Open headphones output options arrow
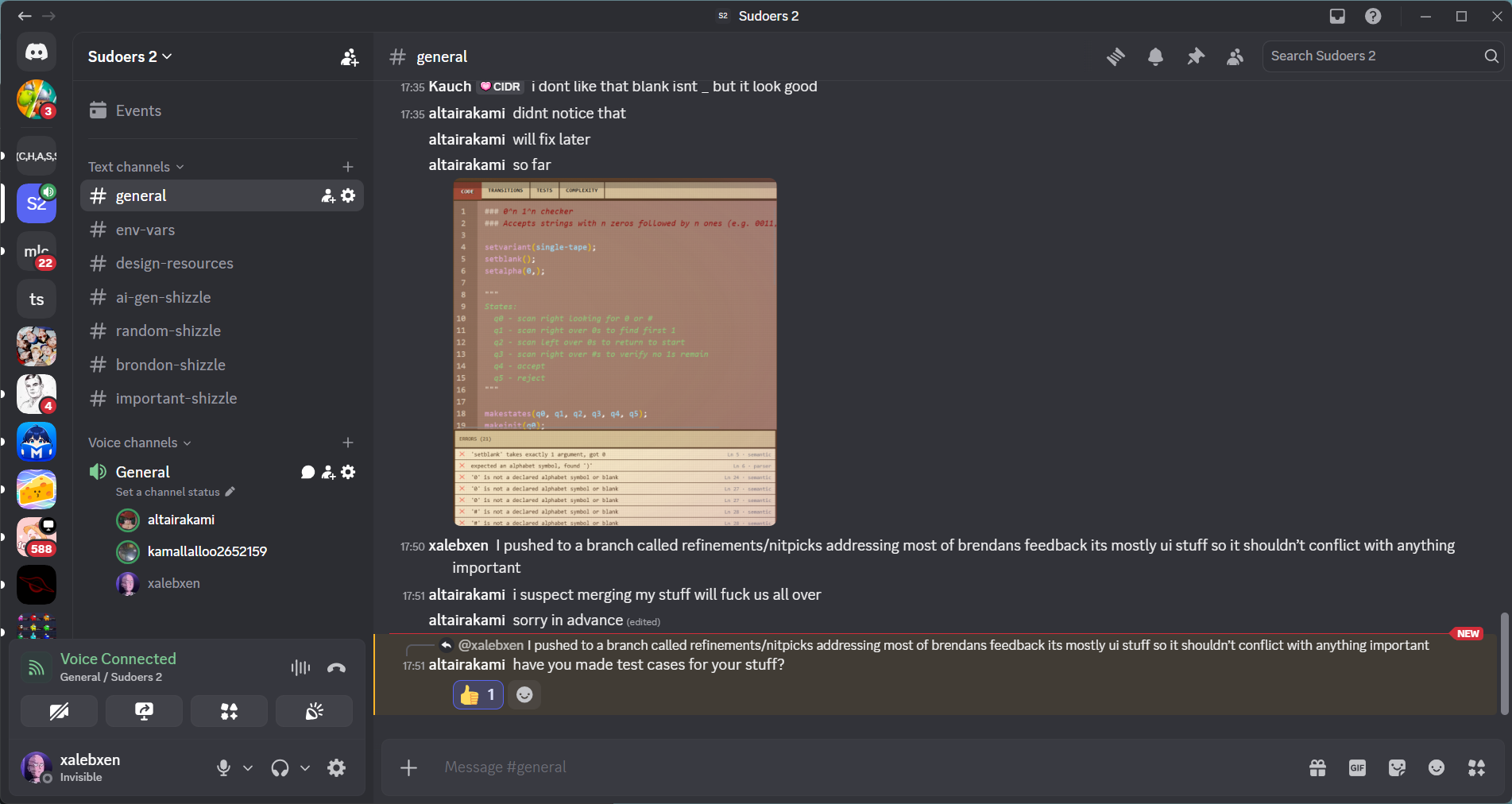Image resolution: width=1512 pixels, height=804 pixels. click(305, 768)
